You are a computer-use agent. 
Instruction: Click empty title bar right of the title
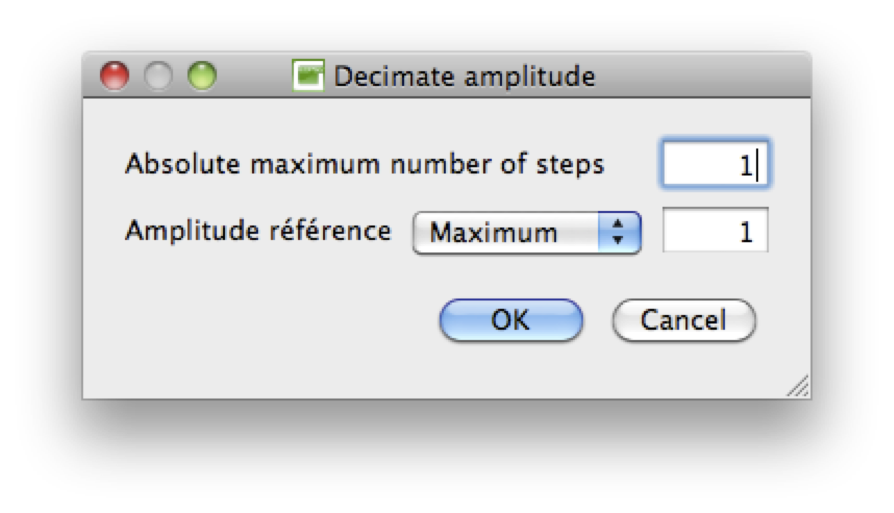[700, 76]
